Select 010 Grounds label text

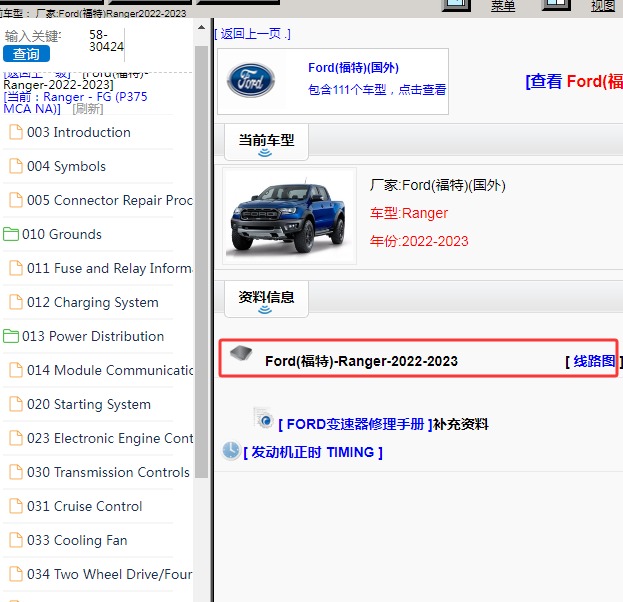coord(62,234)
